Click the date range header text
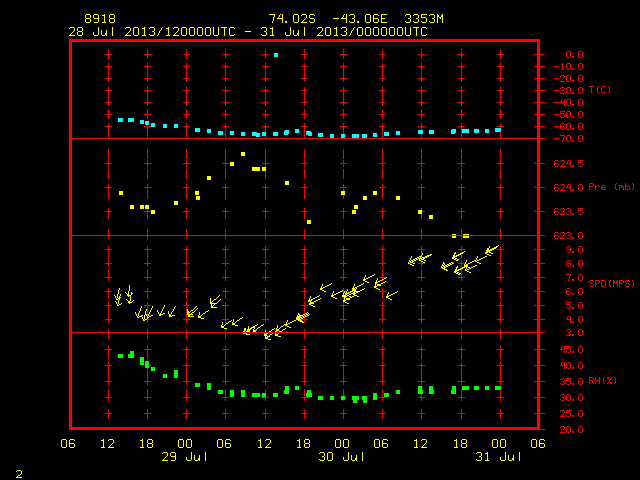Screen dimensions: 640x480 (248, 32)
